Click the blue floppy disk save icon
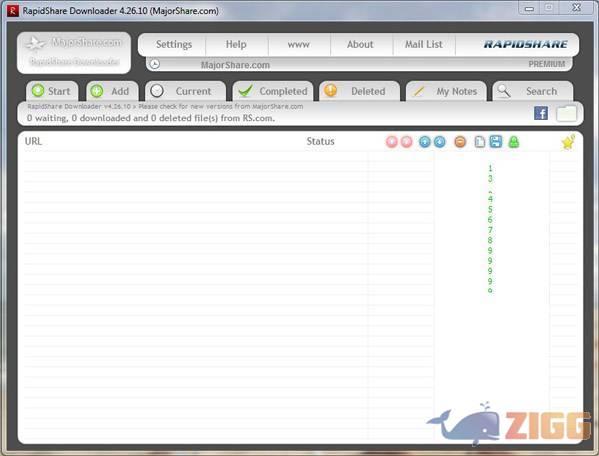 [496, 142]
